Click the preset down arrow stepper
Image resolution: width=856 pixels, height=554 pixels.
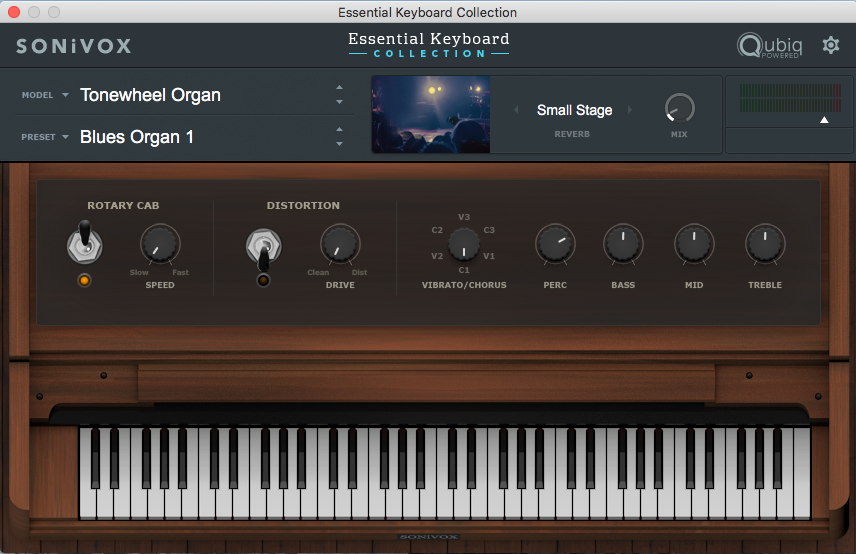click(339, 144)
